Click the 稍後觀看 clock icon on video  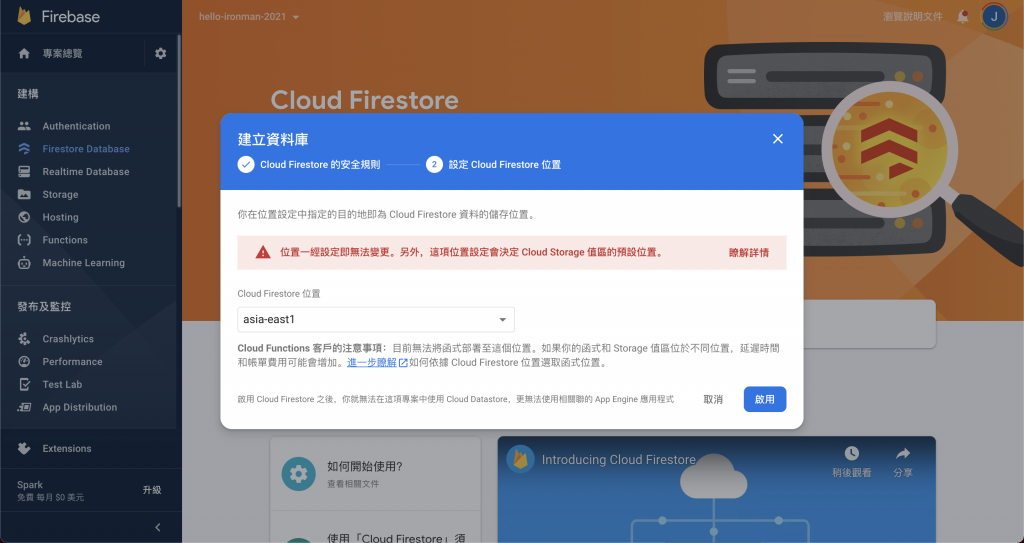click(x=851, y=453)
